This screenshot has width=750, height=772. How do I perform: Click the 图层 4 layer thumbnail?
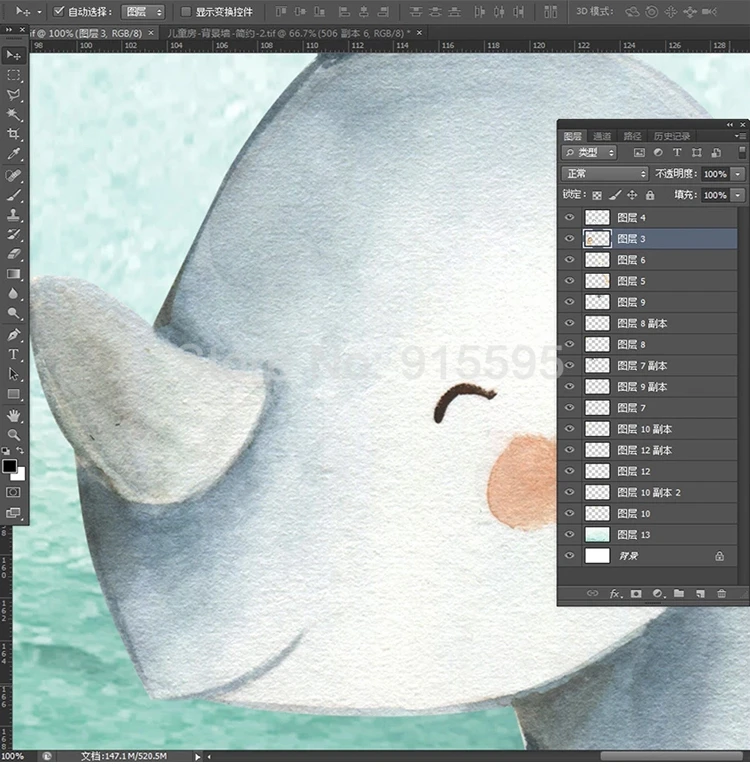597,217
